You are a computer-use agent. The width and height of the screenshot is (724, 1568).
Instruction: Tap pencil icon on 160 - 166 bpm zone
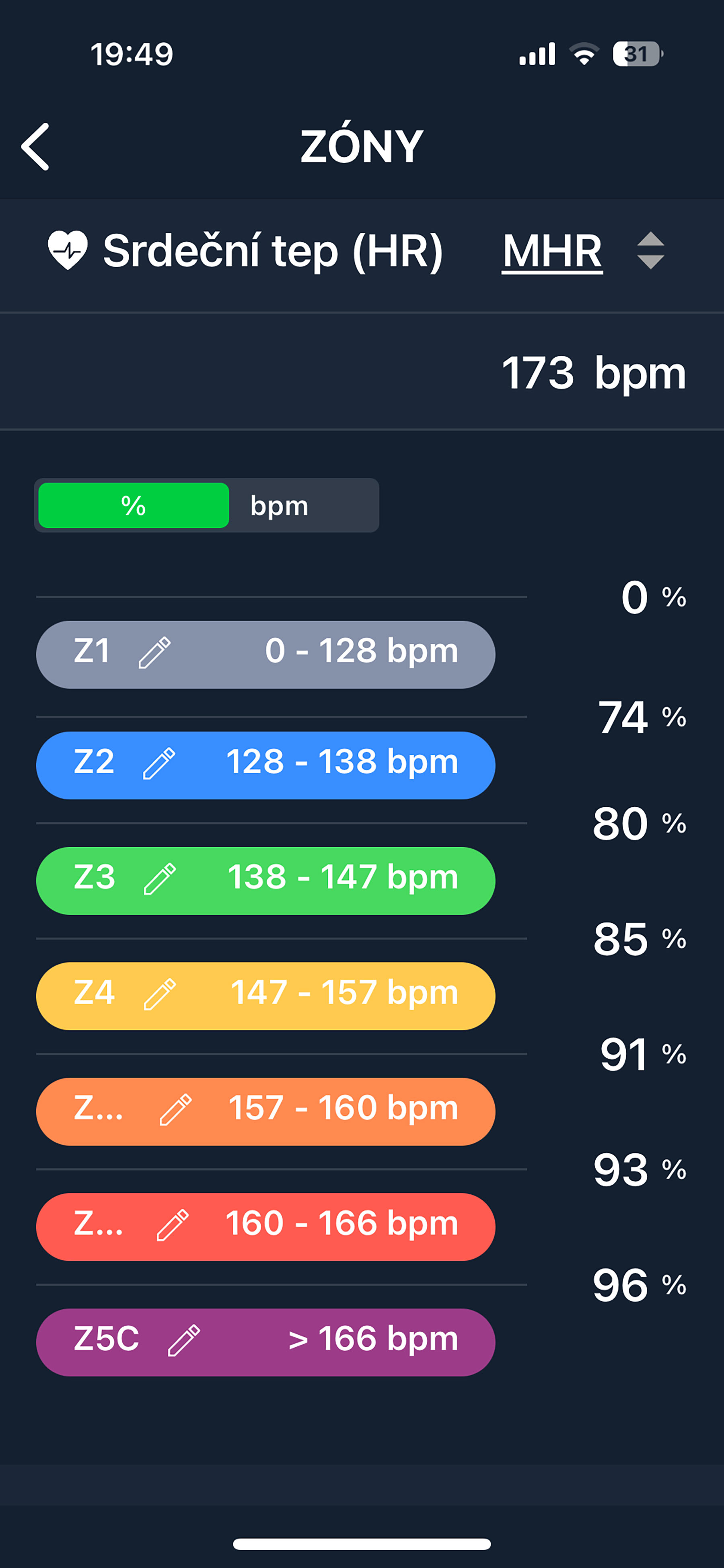[x=173, y=1225]
